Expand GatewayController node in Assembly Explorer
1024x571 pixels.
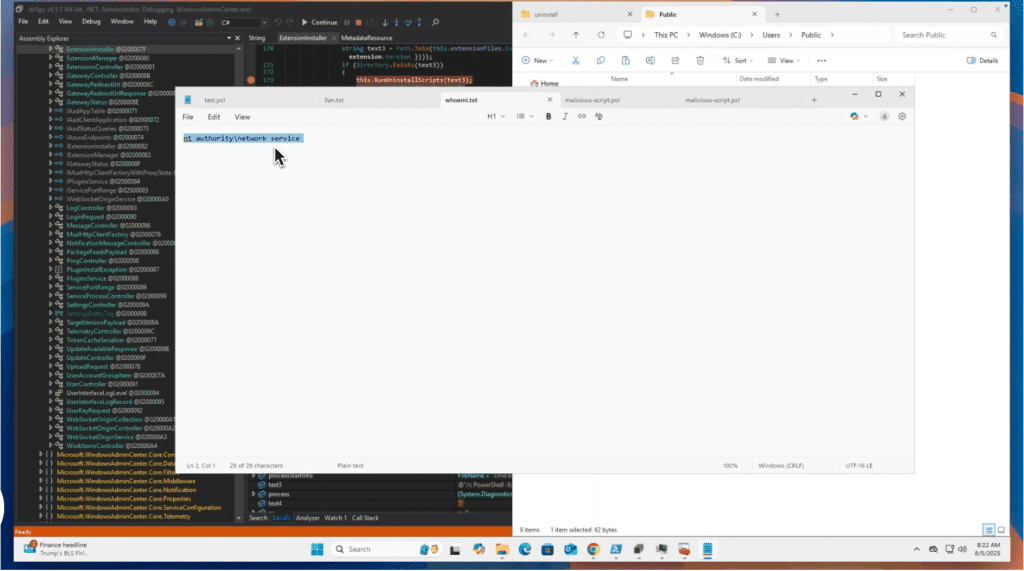(50, 75)
